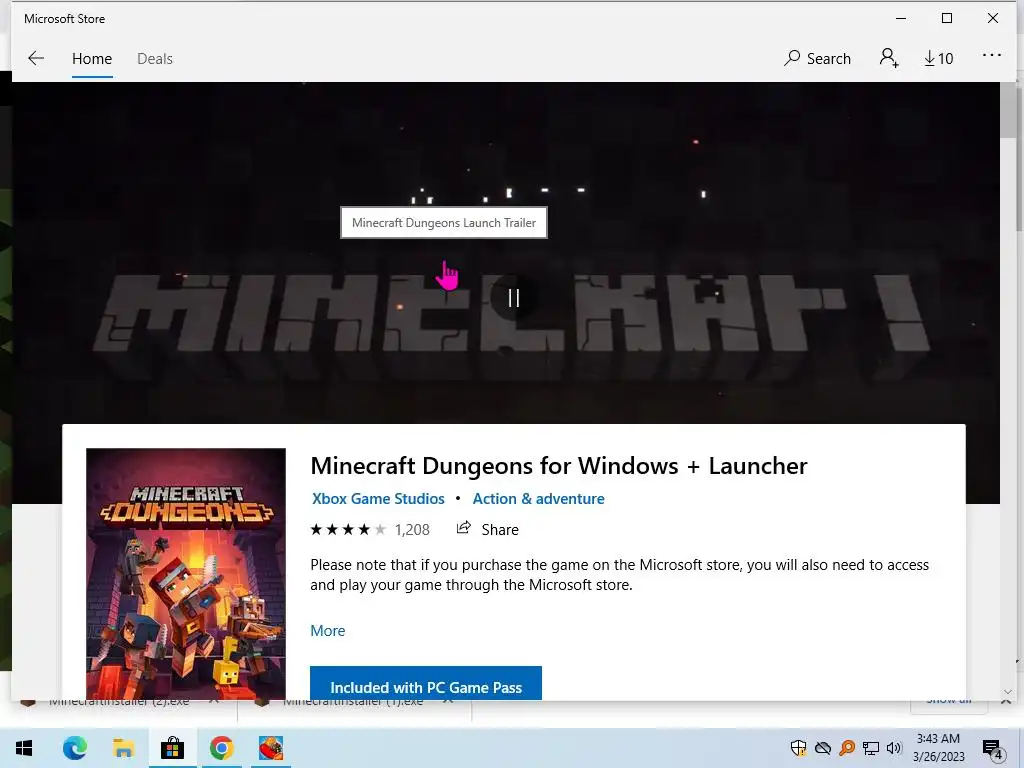
Task: Go back with the arrow button
Action: point(36,58)
